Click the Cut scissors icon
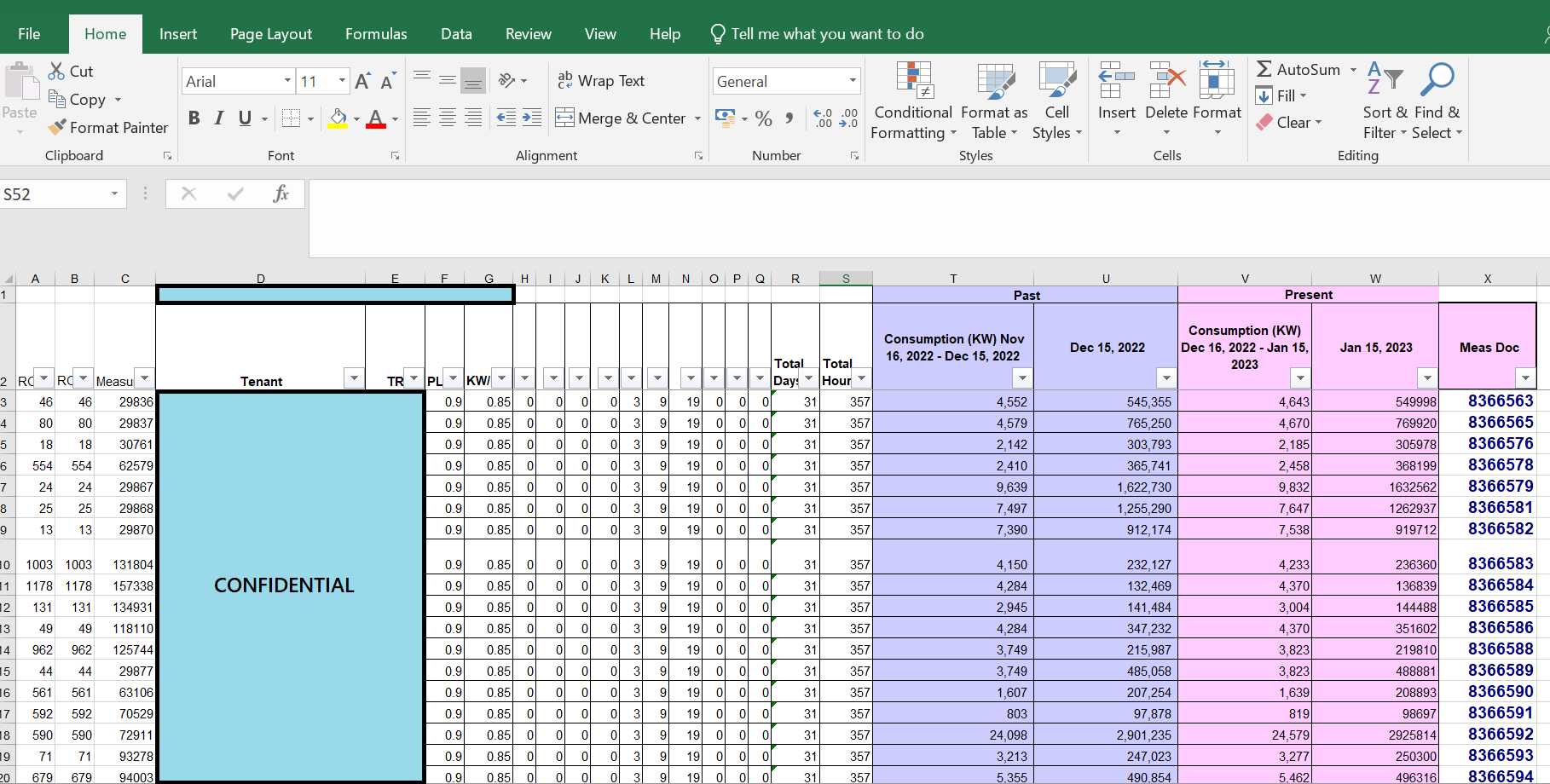Screen dimensions: 1550x784 pos(57,71)
